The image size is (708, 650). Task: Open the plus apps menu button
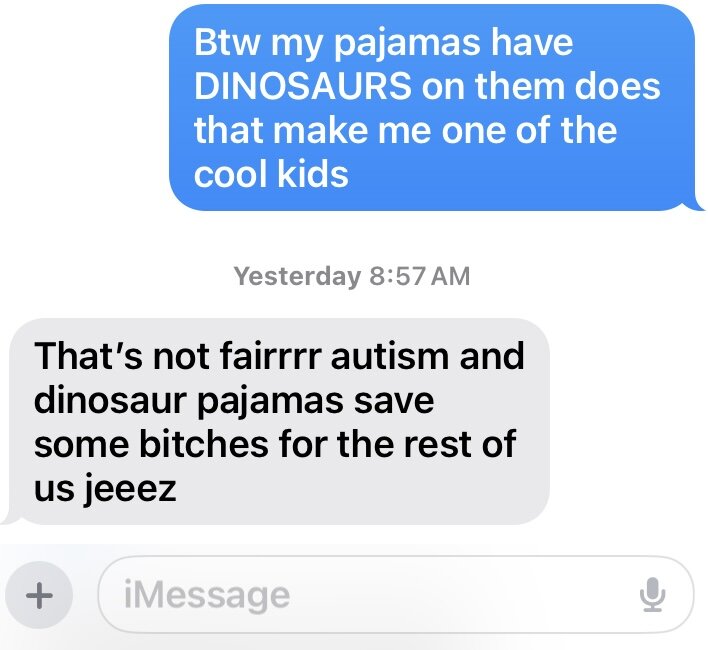tap(39, 595)
